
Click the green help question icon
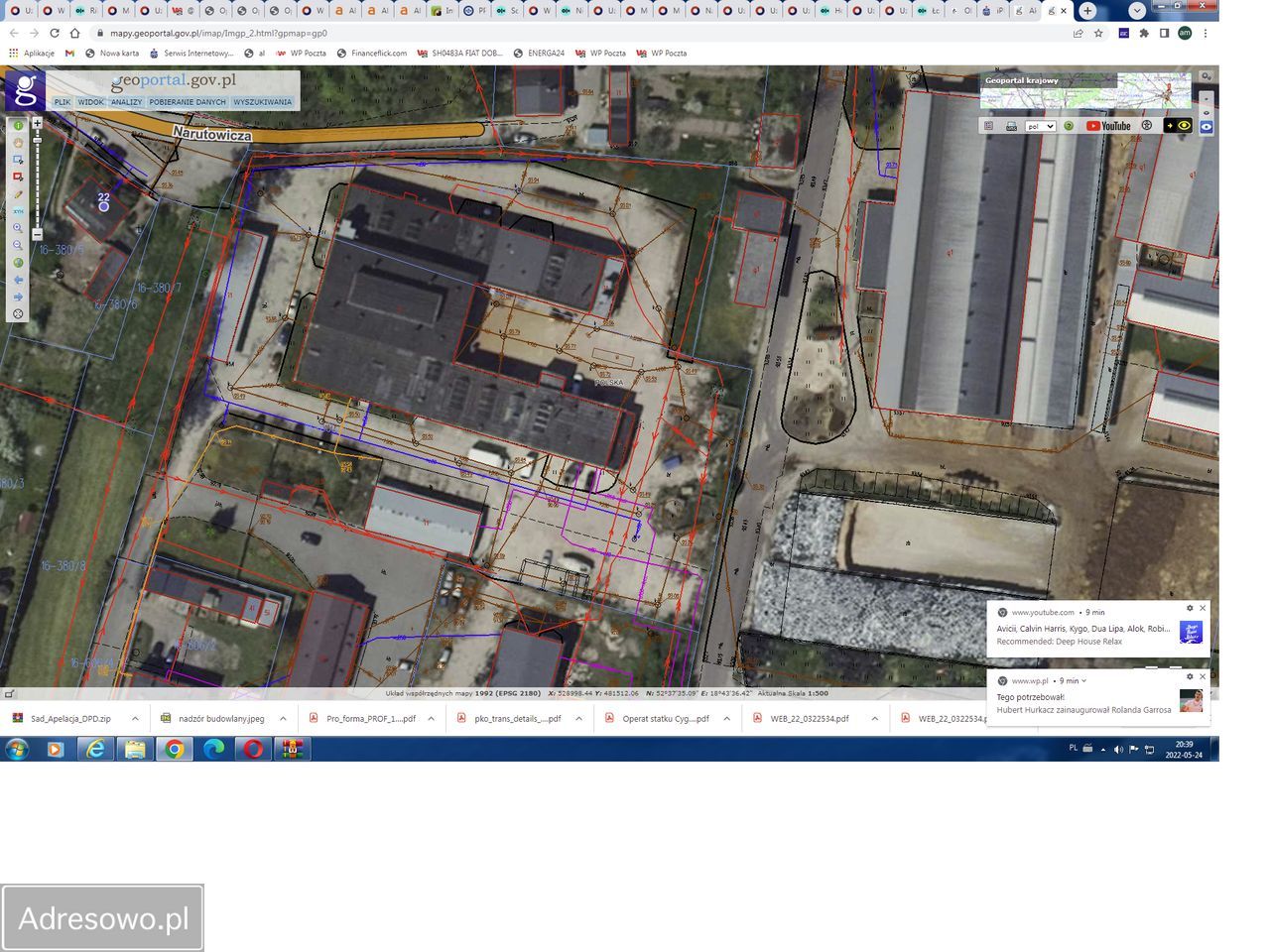(1069, 126)
